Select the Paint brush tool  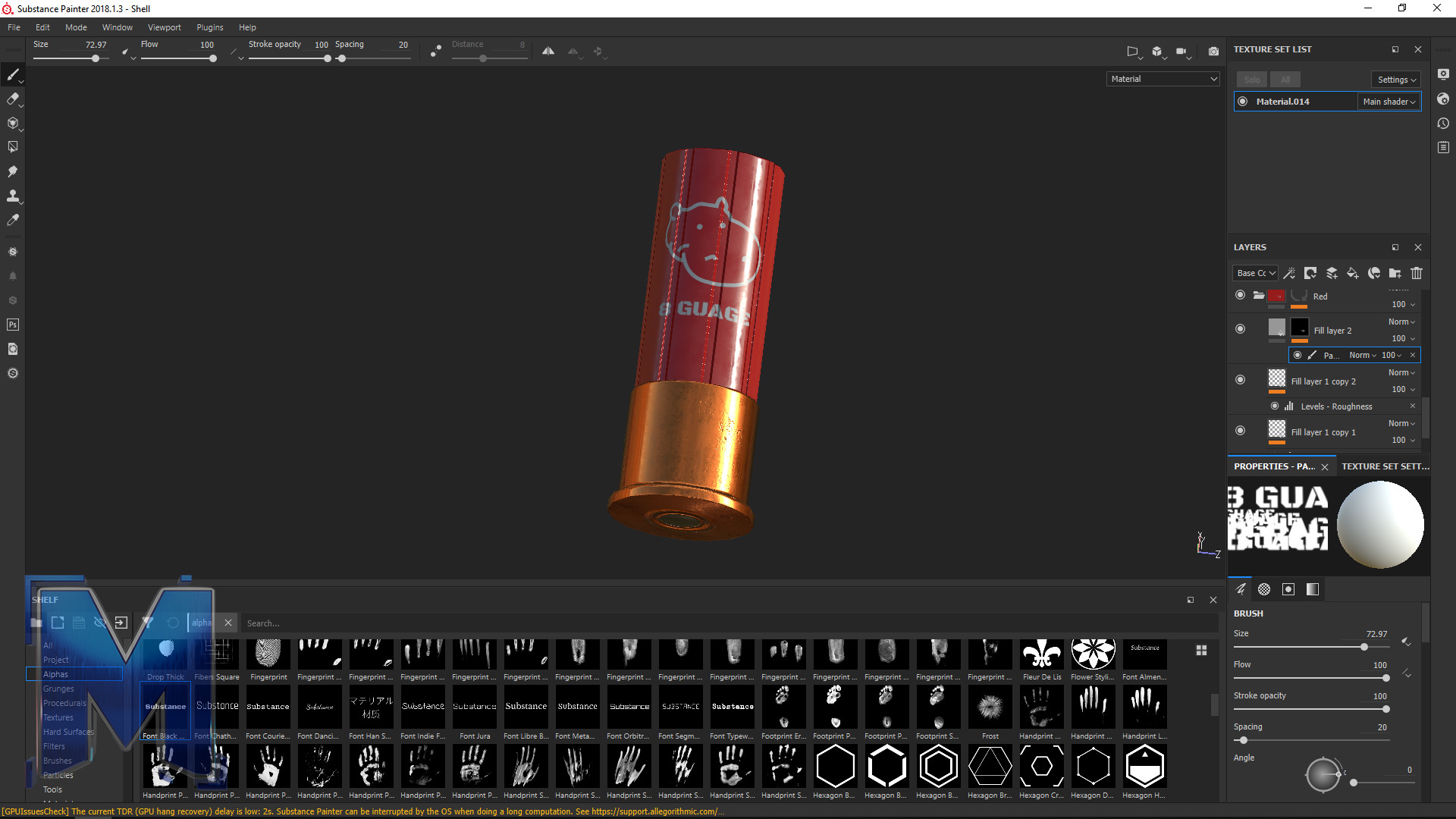pyautogui.click(x=12, y=75)
